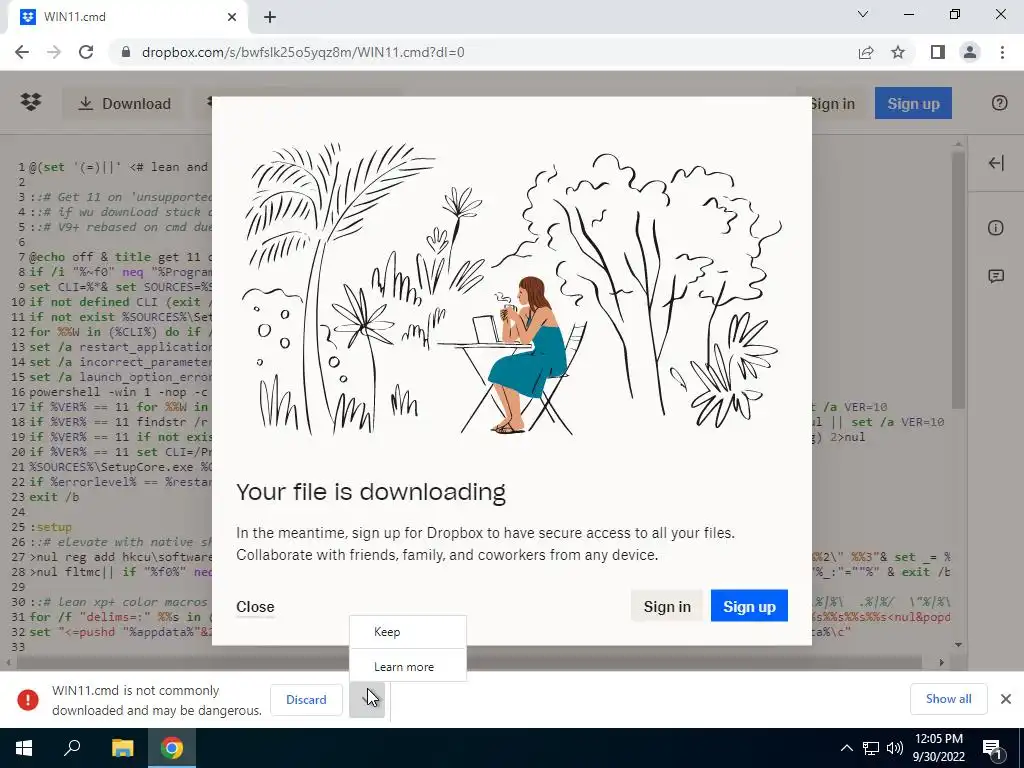Screen dimensions: 1024x768
Task: Click the Download button in the Dropbox header
Action: (x=124, y=103)
